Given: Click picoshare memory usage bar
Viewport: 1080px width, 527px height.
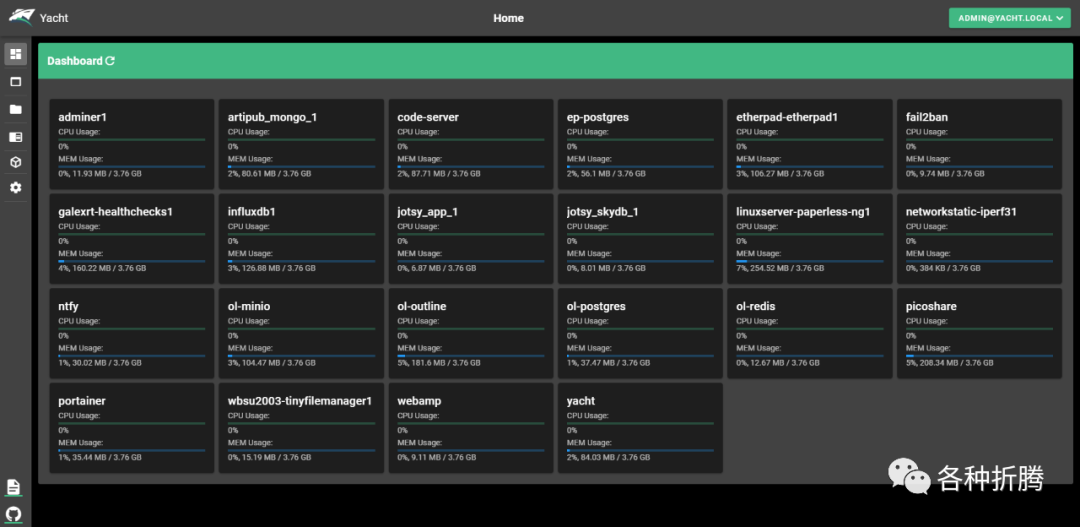Looking at the screenshot, I should pyautogui.click(x=979, y=355).
